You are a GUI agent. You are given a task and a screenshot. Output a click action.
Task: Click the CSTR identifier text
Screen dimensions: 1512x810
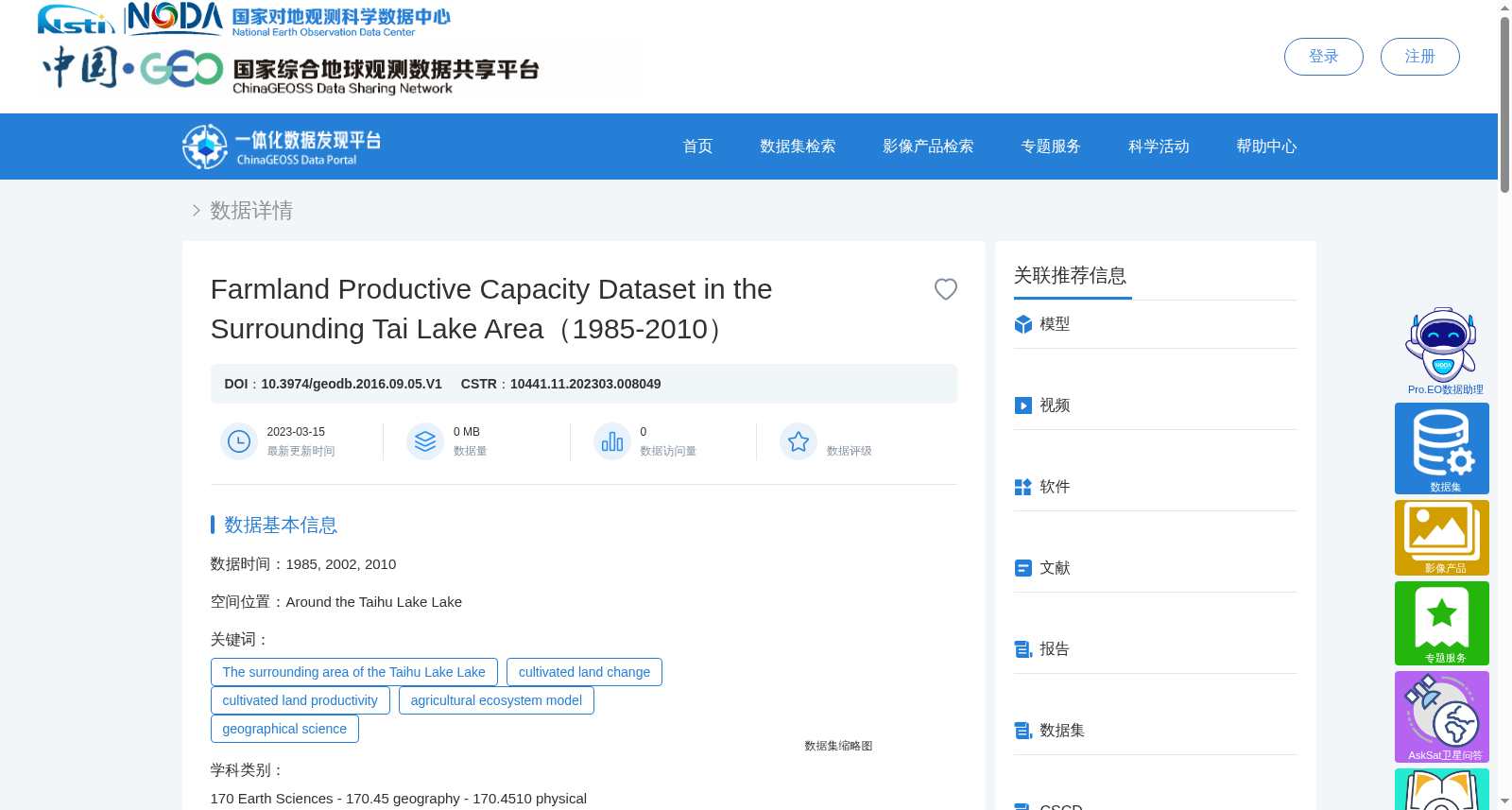[585, 384]
